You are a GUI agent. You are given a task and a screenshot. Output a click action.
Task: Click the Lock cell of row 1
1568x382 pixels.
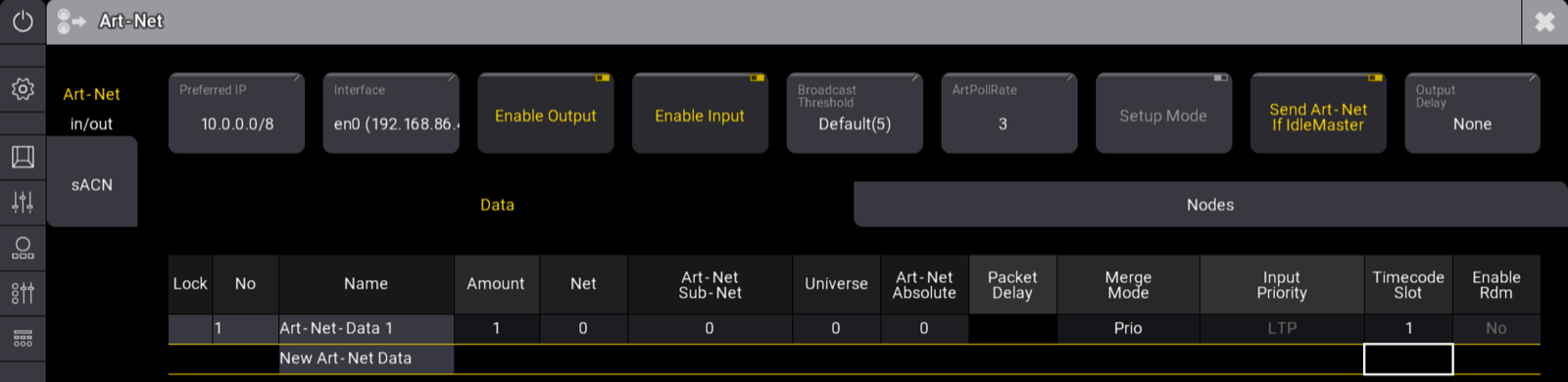[190, 328]
